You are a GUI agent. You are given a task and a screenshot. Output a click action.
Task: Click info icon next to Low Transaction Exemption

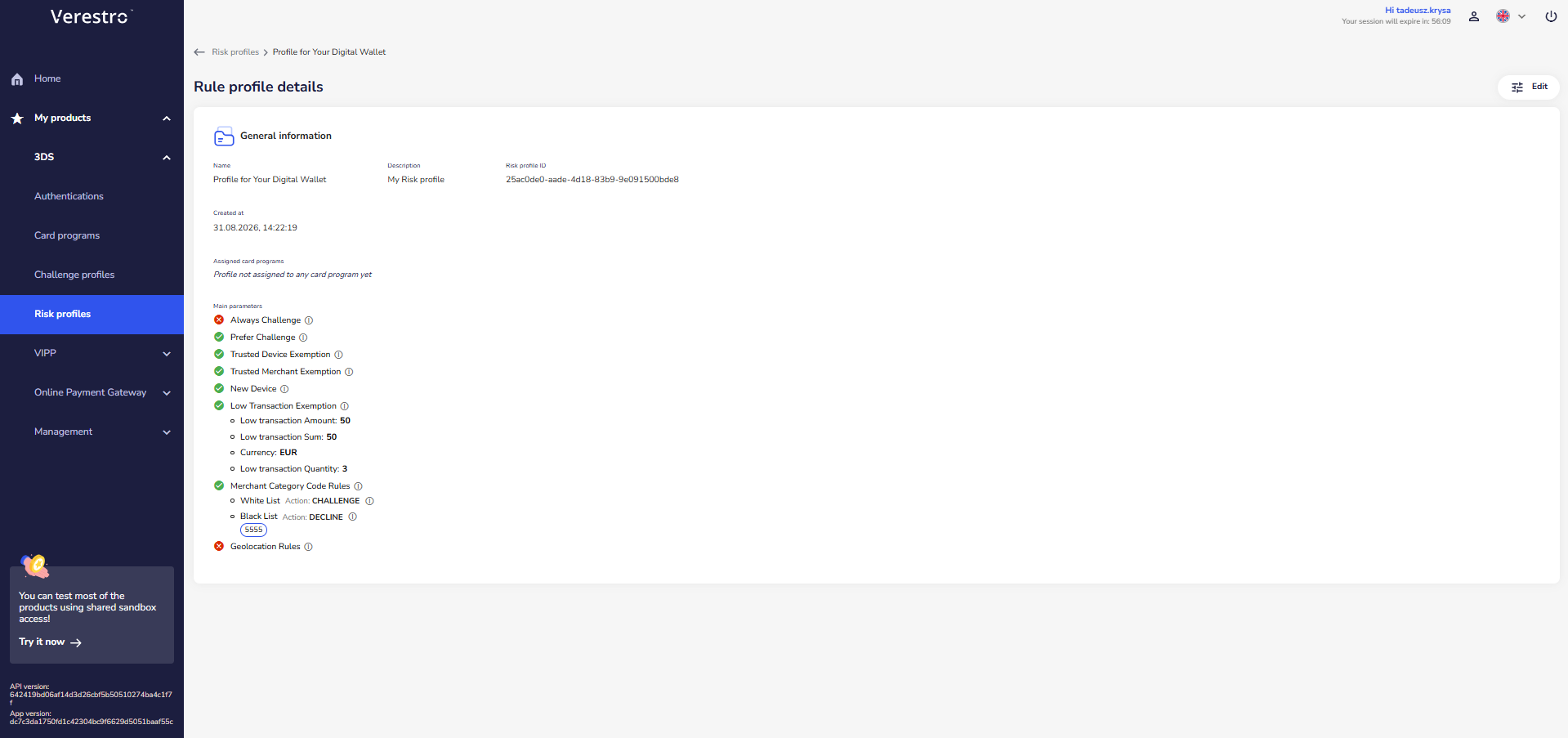click(345, 406)
